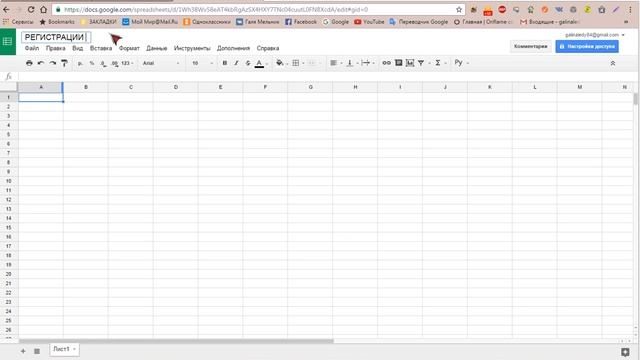Add a new sheet with plus button
640x360 pixels.
tap(23, 351)
